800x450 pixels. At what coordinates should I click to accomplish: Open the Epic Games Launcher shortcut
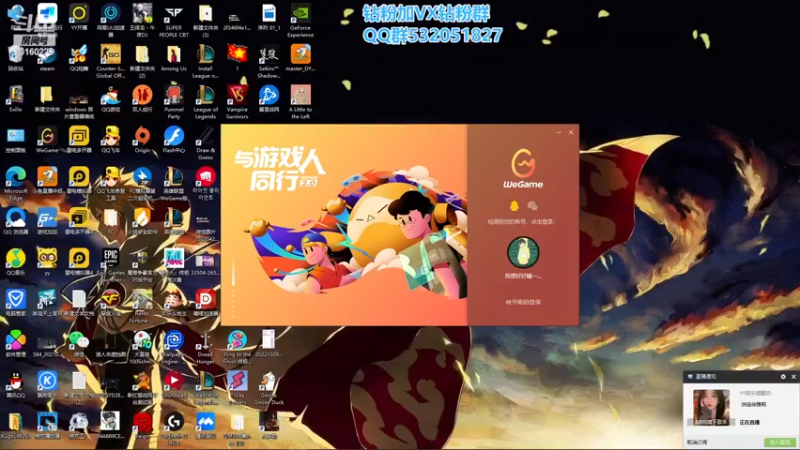coord(110,265)
